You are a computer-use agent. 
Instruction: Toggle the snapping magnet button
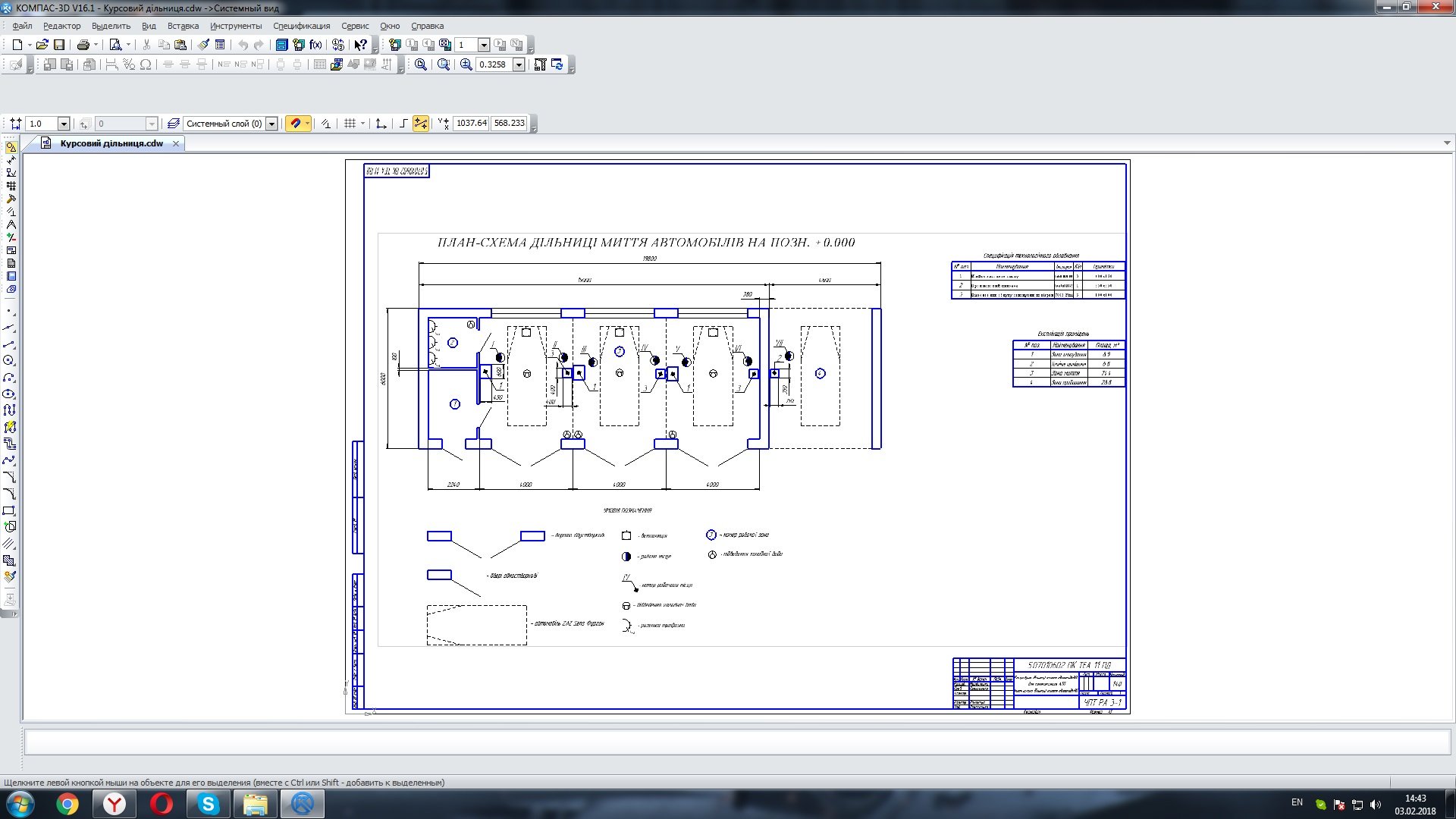click(x=295, y=124)
